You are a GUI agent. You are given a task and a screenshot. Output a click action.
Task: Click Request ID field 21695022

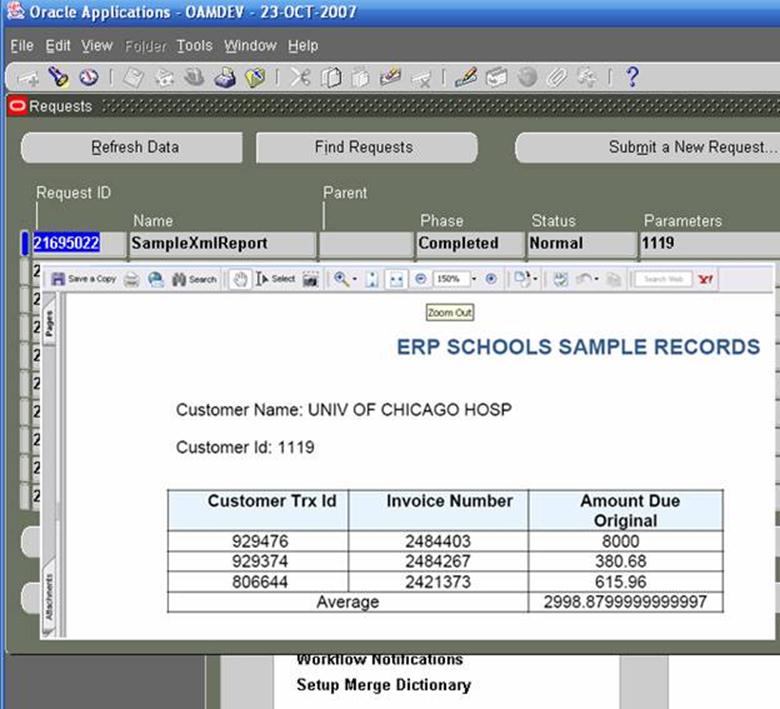(79, 243)
